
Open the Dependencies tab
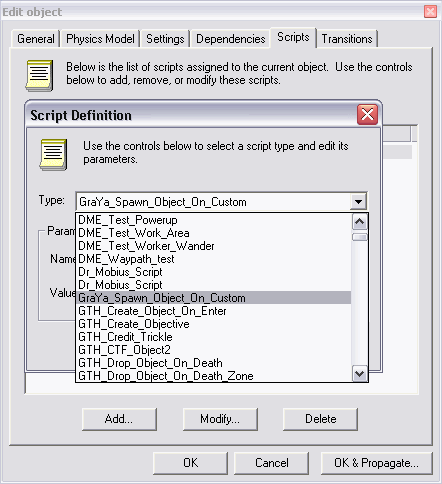tap(231, 39)
